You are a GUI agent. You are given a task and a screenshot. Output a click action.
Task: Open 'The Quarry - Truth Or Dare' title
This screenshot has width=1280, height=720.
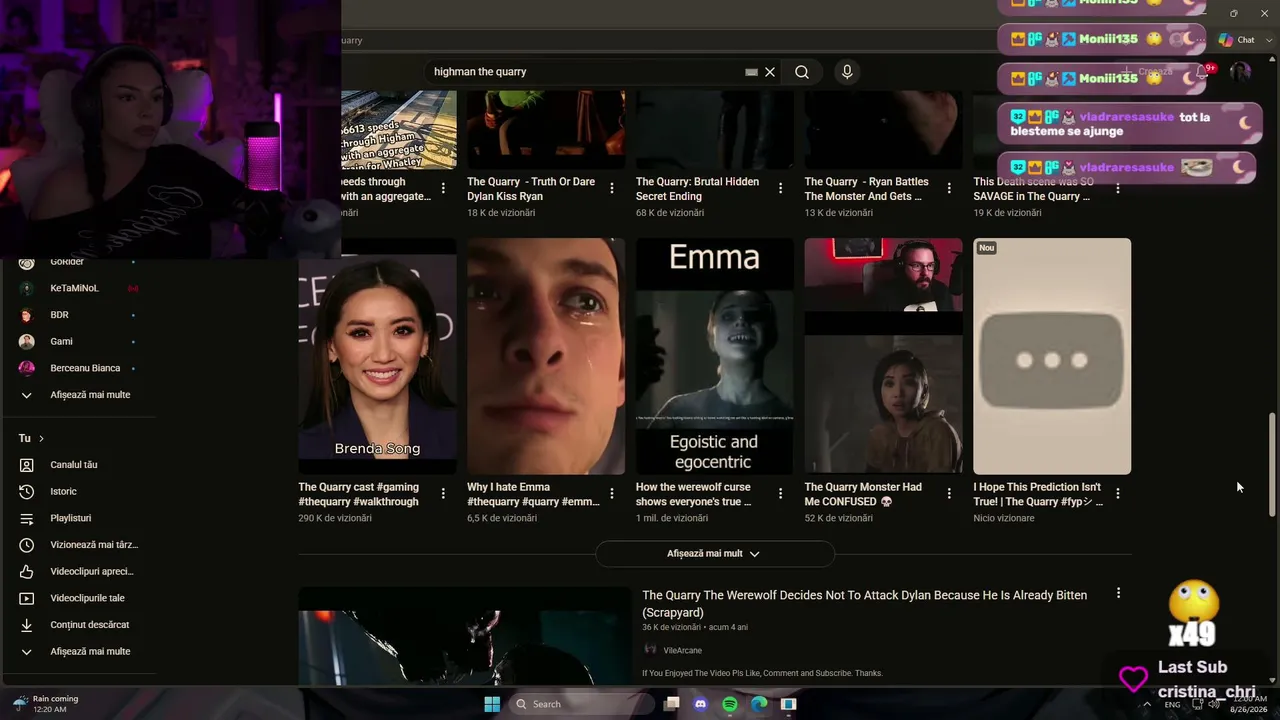point(531,189)
